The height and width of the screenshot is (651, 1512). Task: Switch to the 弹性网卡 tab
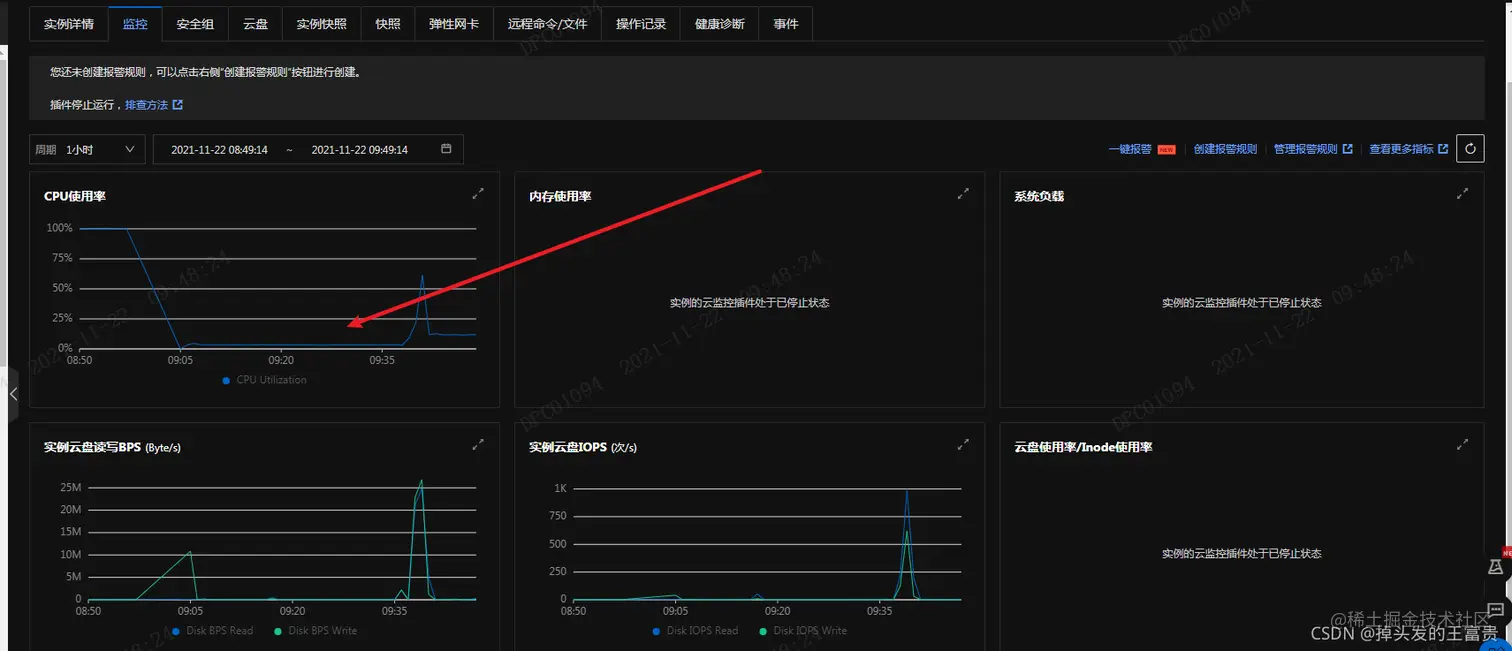(454, 24)
